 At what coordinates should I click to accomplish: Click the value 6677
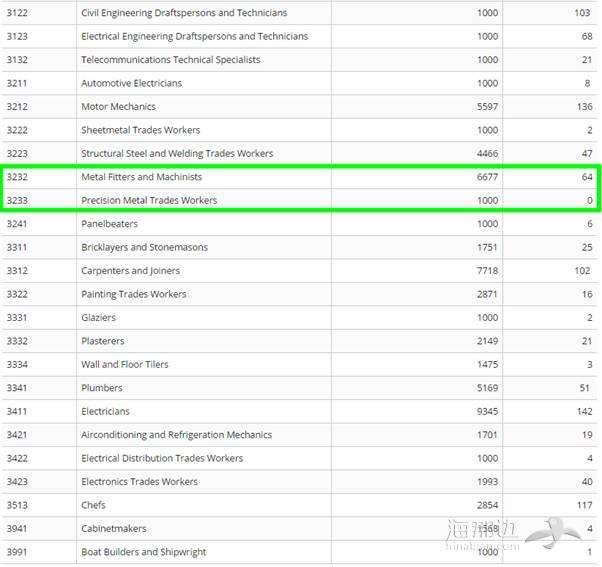[x=487, y=177]
